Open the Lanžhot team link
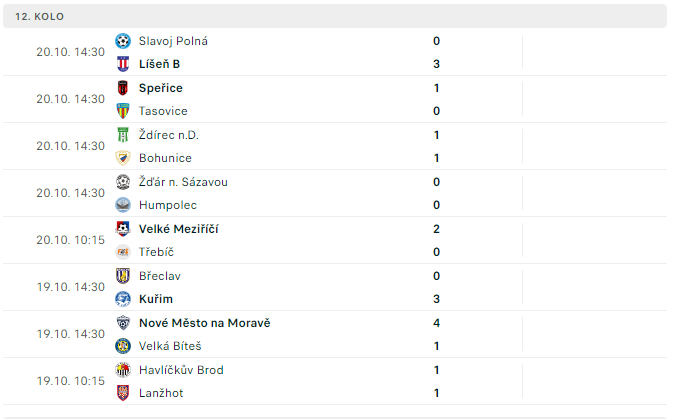673x419 pixels. (x=161, y=393)
